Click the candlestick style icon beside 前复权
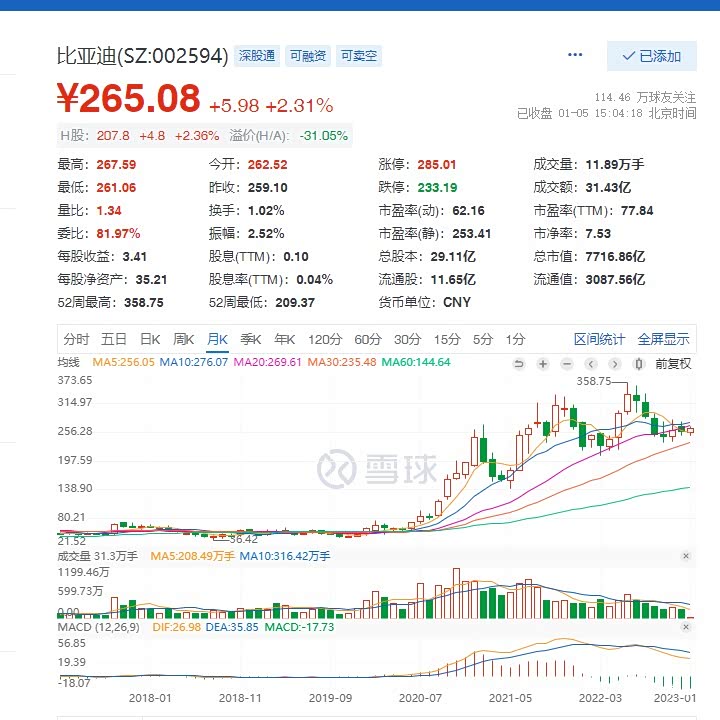Viewport: 720px width, 720px height. 639,364
